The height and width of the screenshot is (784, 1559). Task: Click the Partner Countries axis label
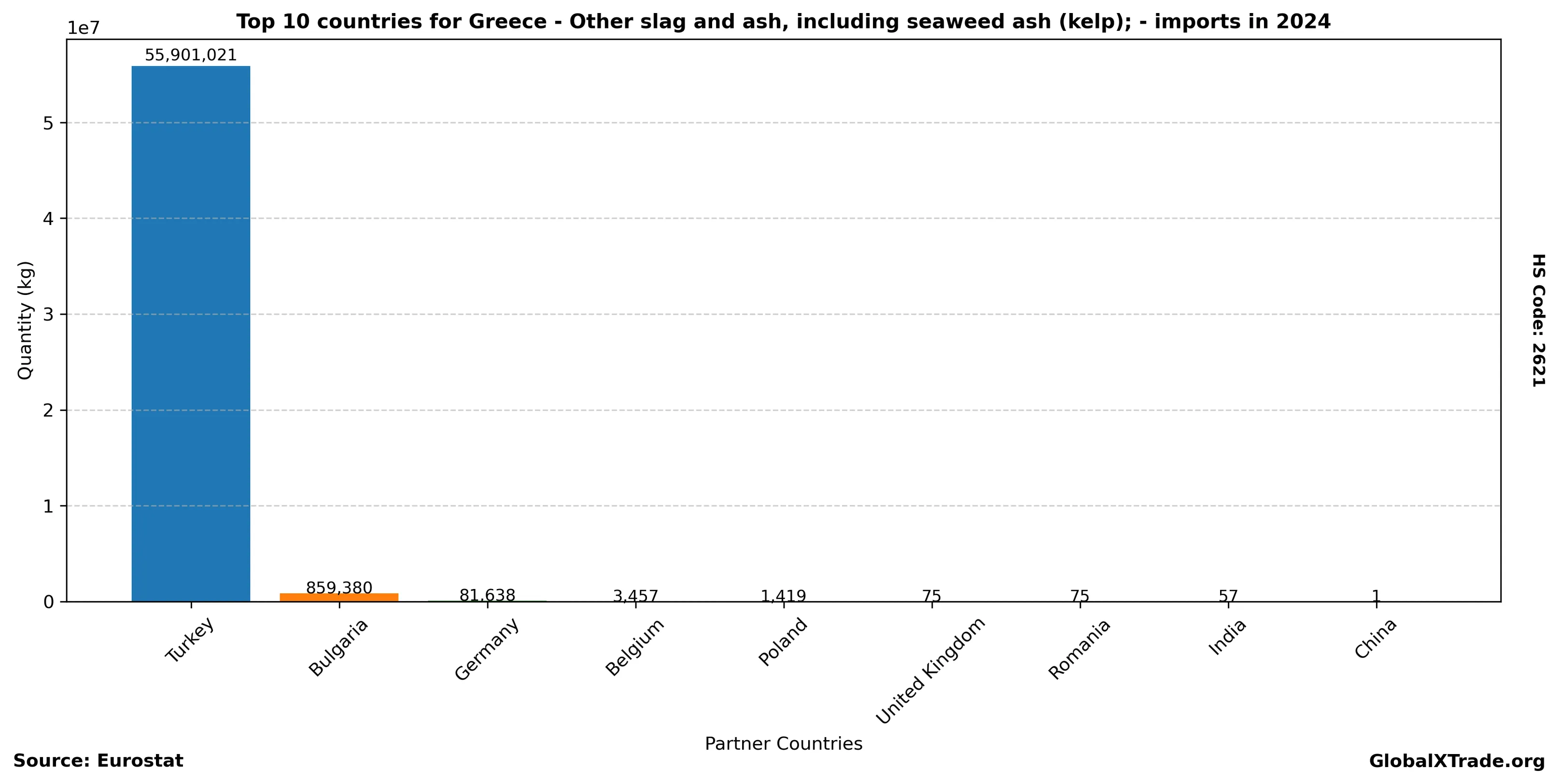(x=783, y=743)
